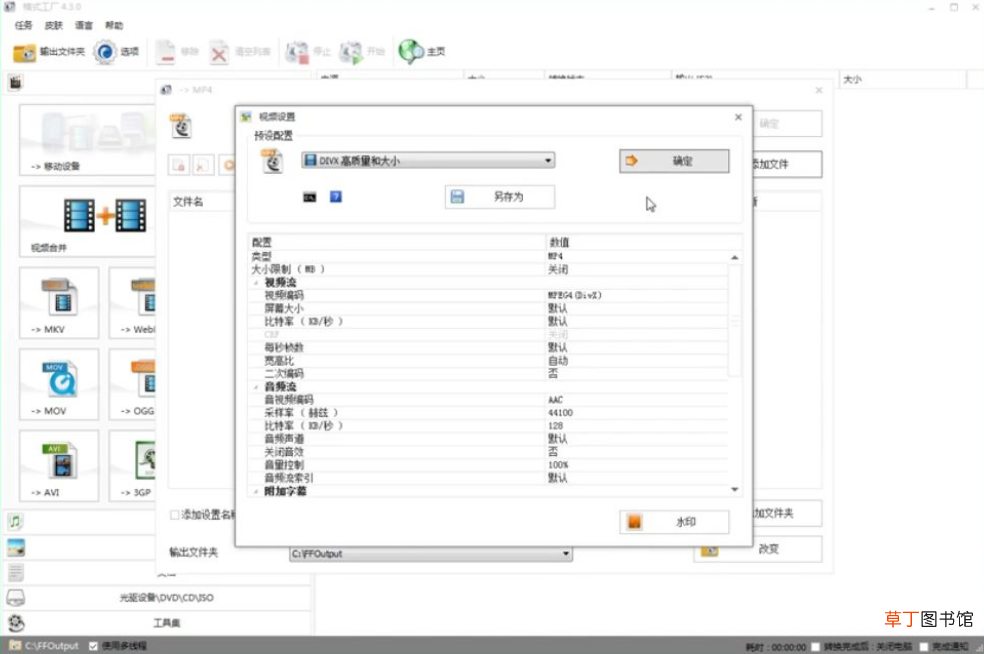Click the 另存为 save as button
The width and height of the screenshot is (984, 654).
pos(500,196)
